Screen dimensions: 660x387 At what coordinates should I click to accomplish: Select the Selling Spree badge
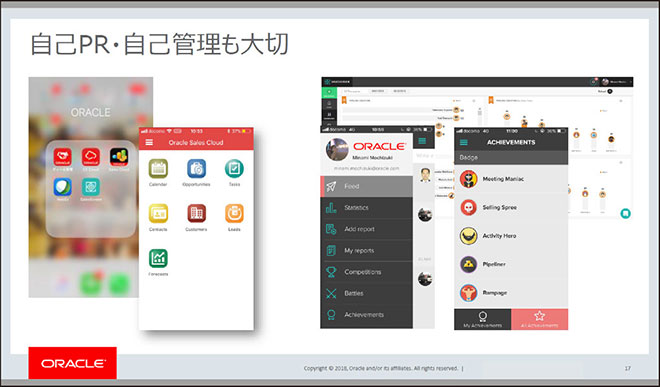[x=511, y=207]
